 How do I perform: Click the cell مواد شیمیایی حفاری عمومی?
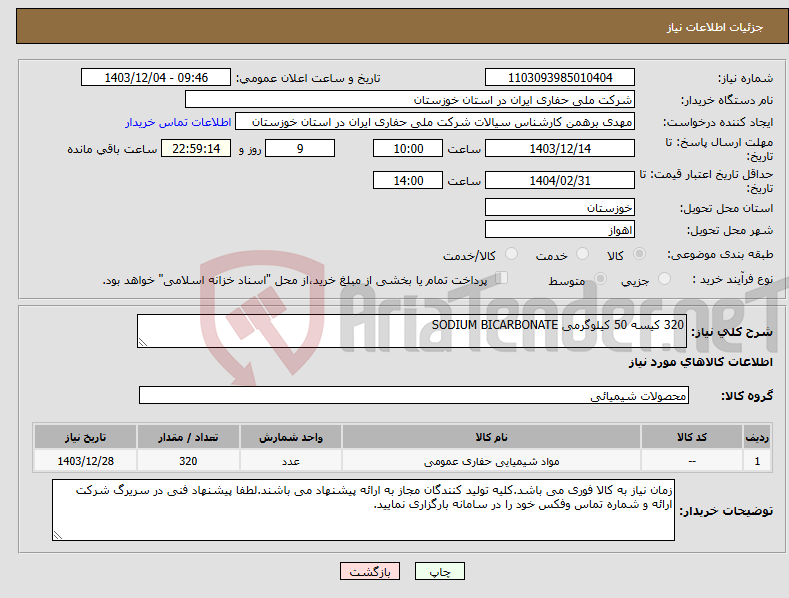[491, 461]
